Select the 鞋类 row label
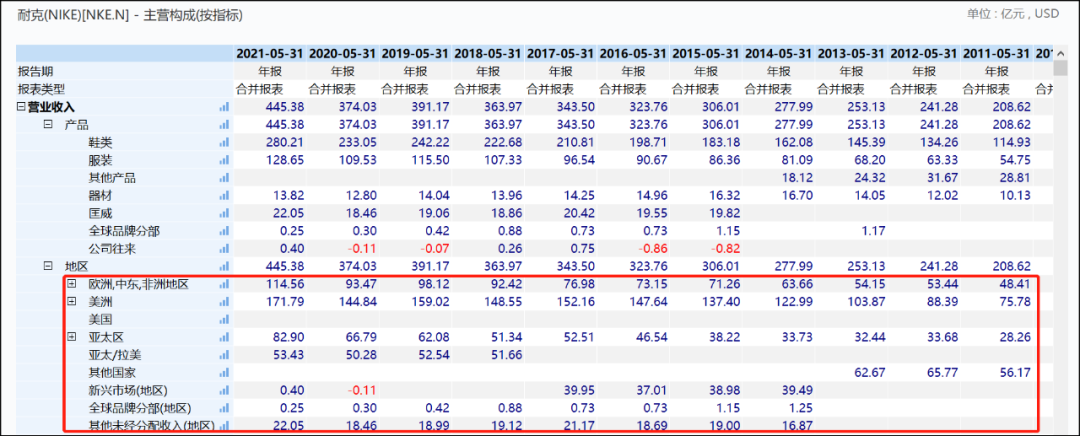Viewport: 1080px width, 436px height. pyautogui.click(x=99, y=143)
